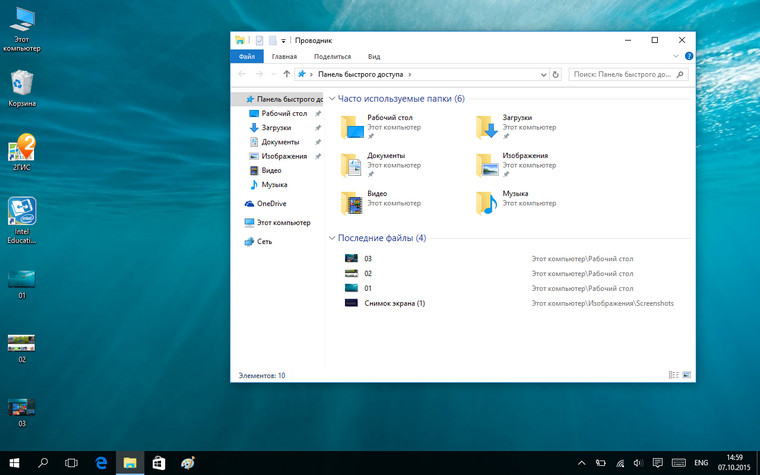Switch to details list view in status bar
This screenshot has width=760, height=475.
click(673, 375)
